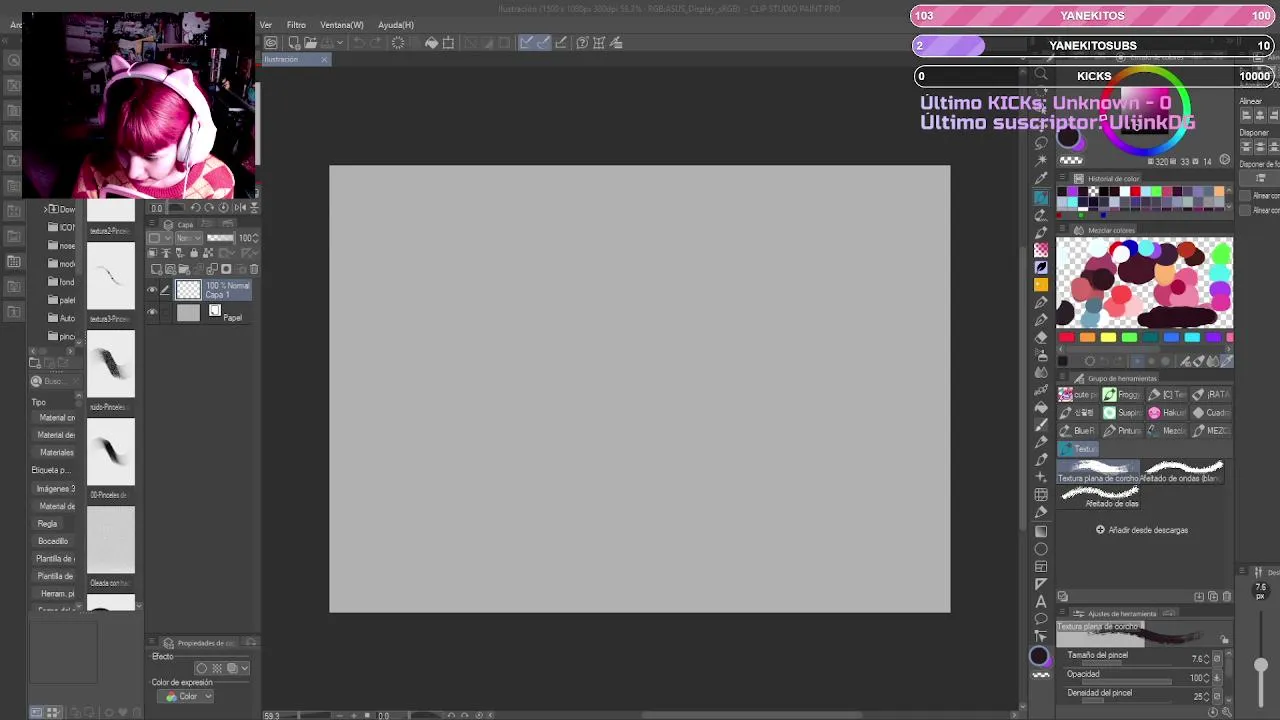Select the Balloon speech bubble tool

(x=1041, y=619)
